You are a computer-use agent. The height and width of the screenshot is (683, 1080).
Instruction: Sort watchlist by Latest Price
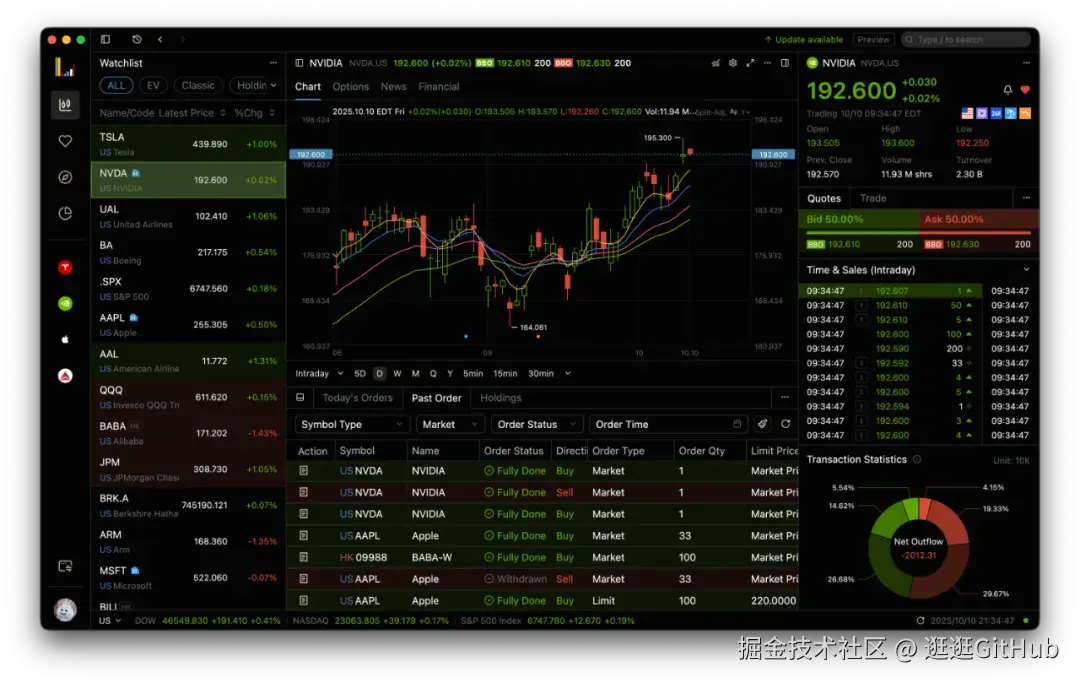point(192,112)
